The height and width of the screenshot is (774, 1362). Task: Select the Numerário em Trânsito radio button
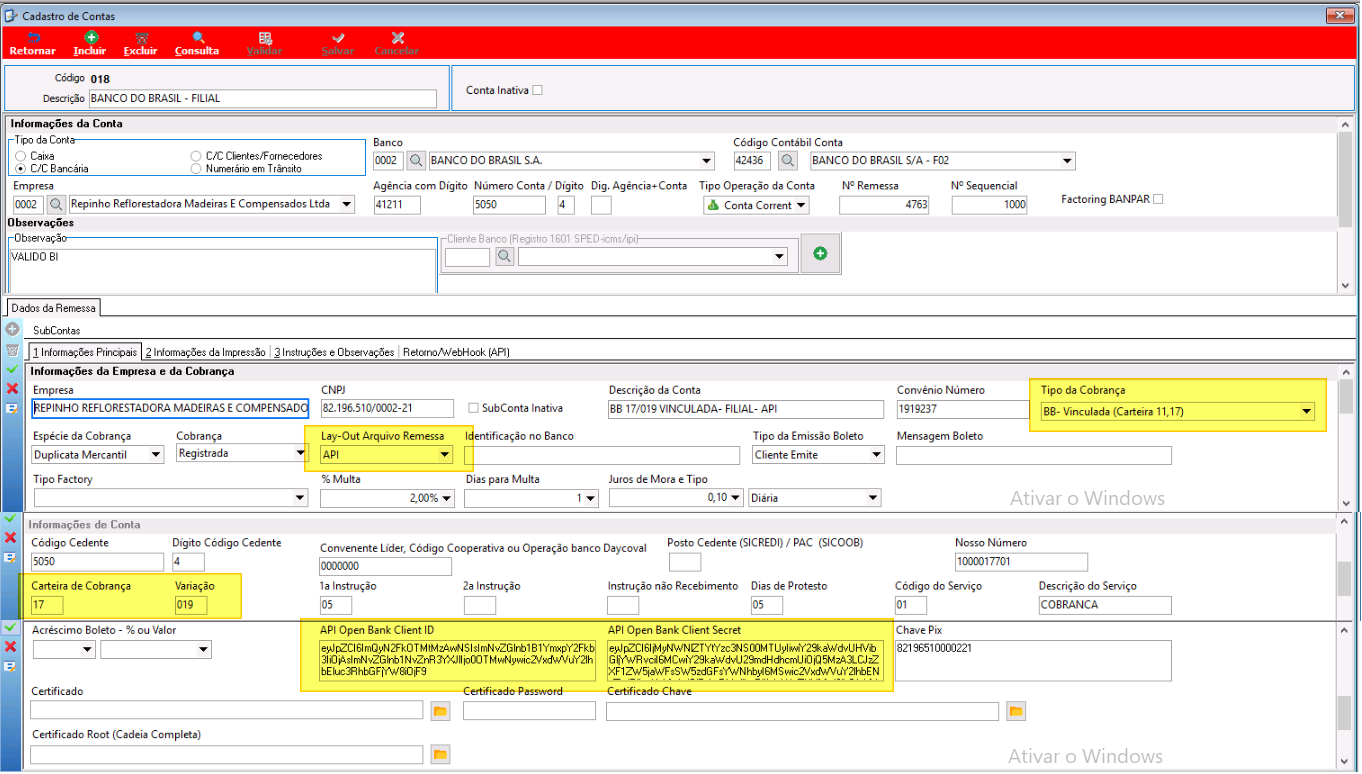pos(196,169)
